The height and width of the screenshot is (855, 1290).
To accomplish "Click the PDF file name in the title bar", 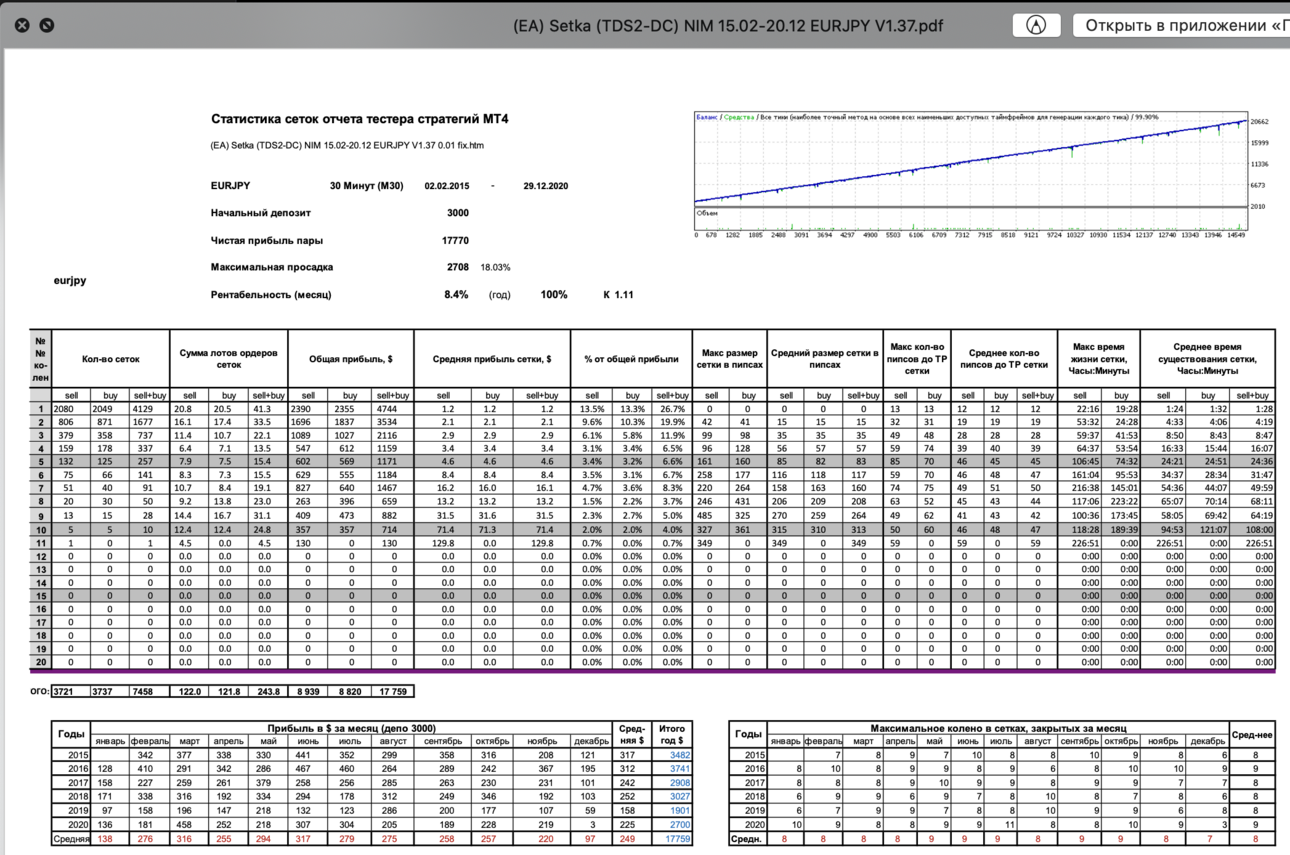I will coord(728,25).
